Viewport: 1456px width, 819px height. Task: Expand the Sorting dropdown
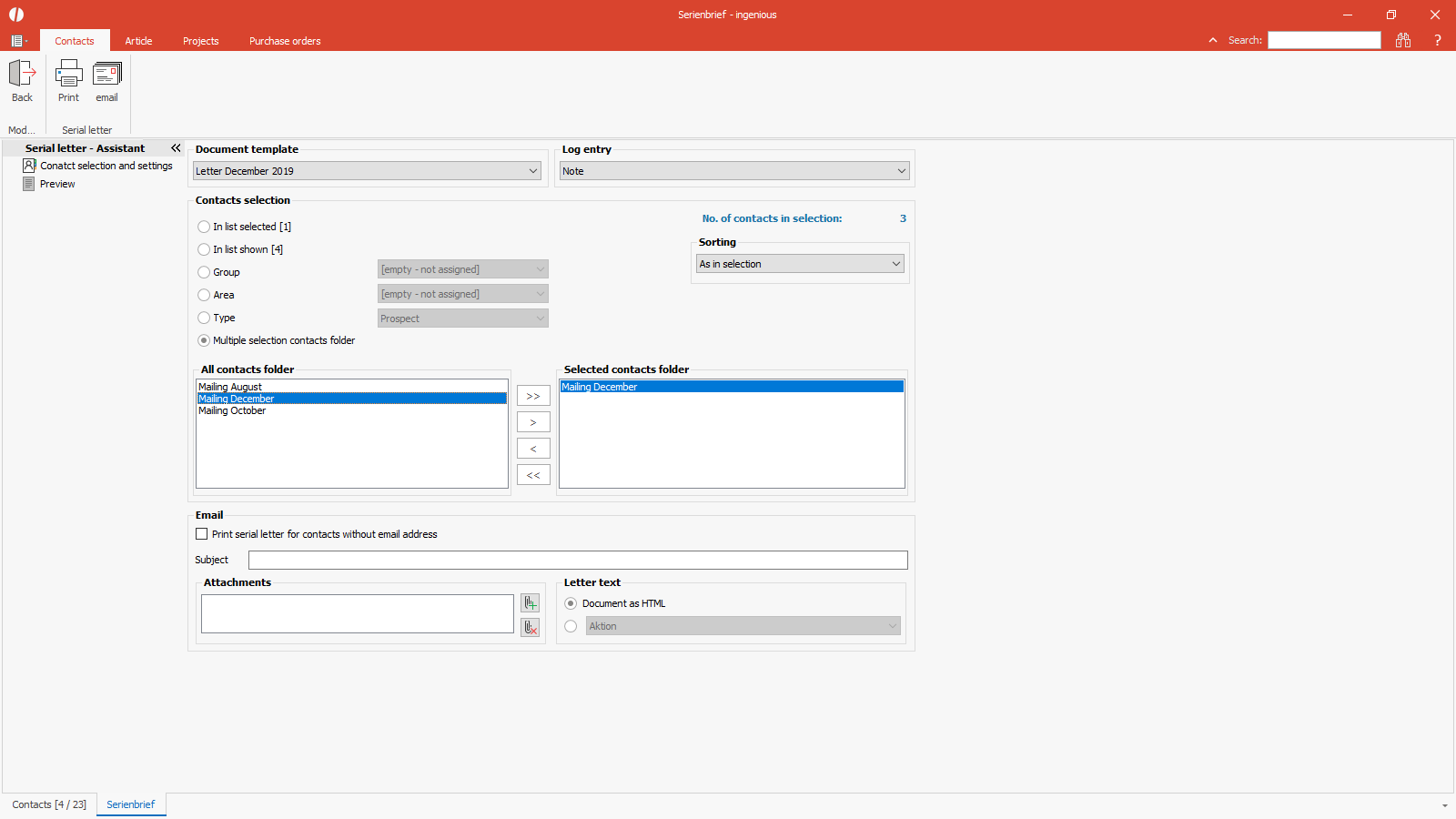800,264
